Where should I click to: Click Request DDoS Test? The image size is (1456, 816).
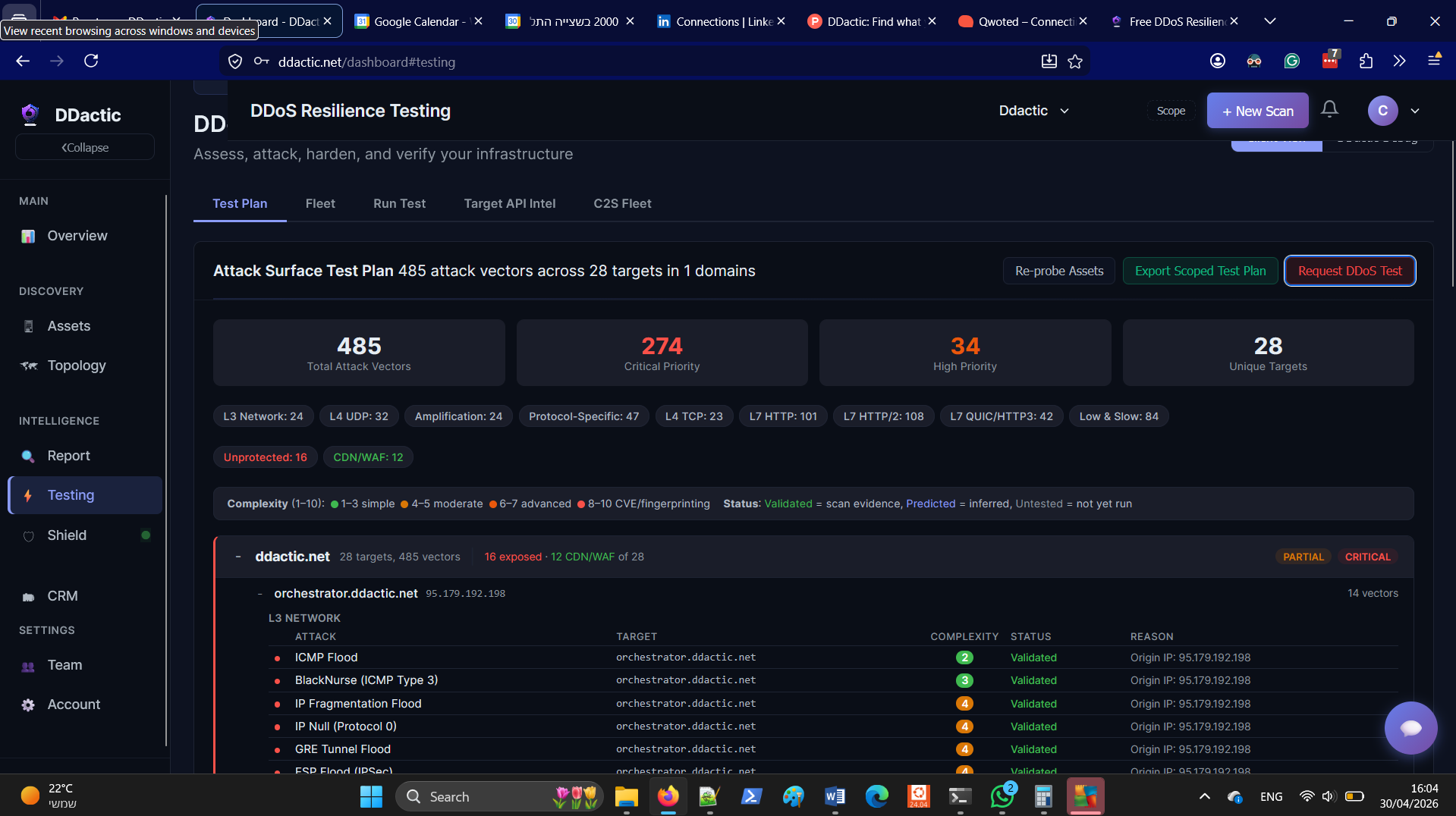(1350, 271)
